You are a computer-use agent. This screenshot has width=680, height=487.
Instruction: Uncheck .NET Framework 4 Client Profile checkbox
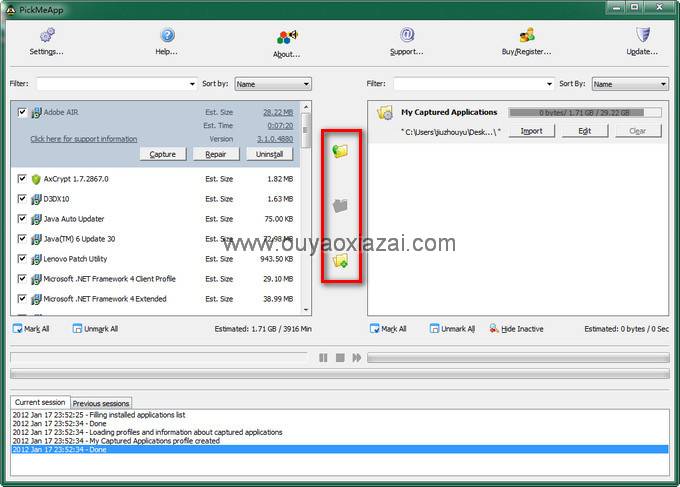point(22,278)
